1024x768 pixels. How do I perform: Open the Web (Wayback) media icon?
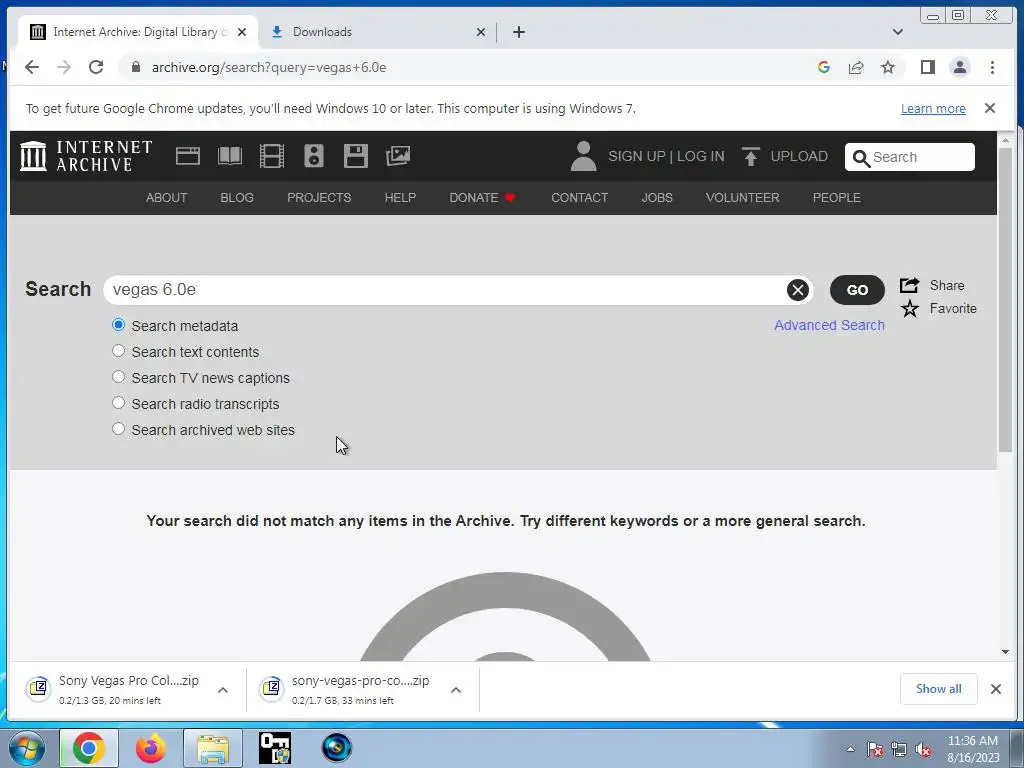point(188,156)
